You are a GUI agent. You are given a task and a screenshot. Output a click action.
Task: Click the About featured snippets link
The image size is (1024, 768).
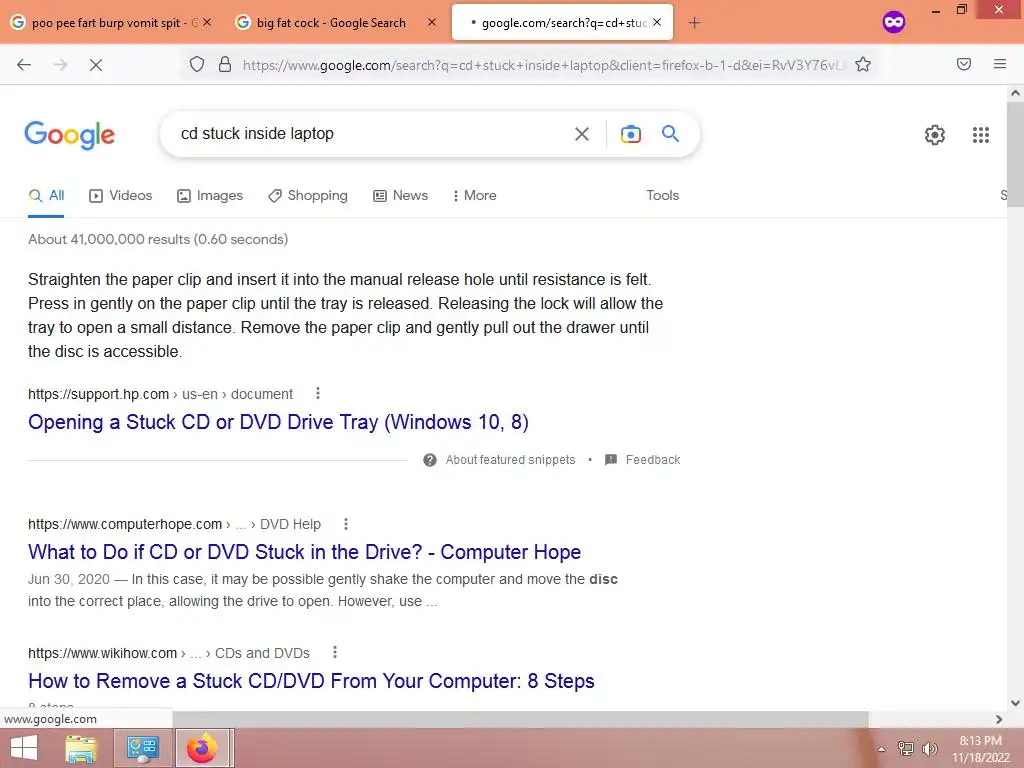coord(510,460)
